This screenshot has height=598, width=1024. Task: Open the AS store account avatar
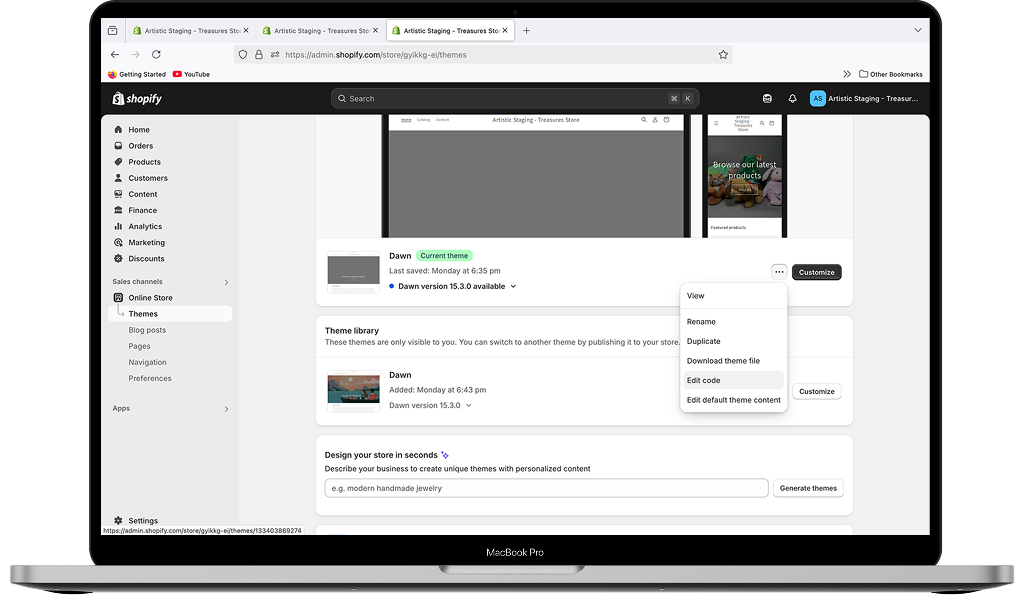[x=818, y=99]
